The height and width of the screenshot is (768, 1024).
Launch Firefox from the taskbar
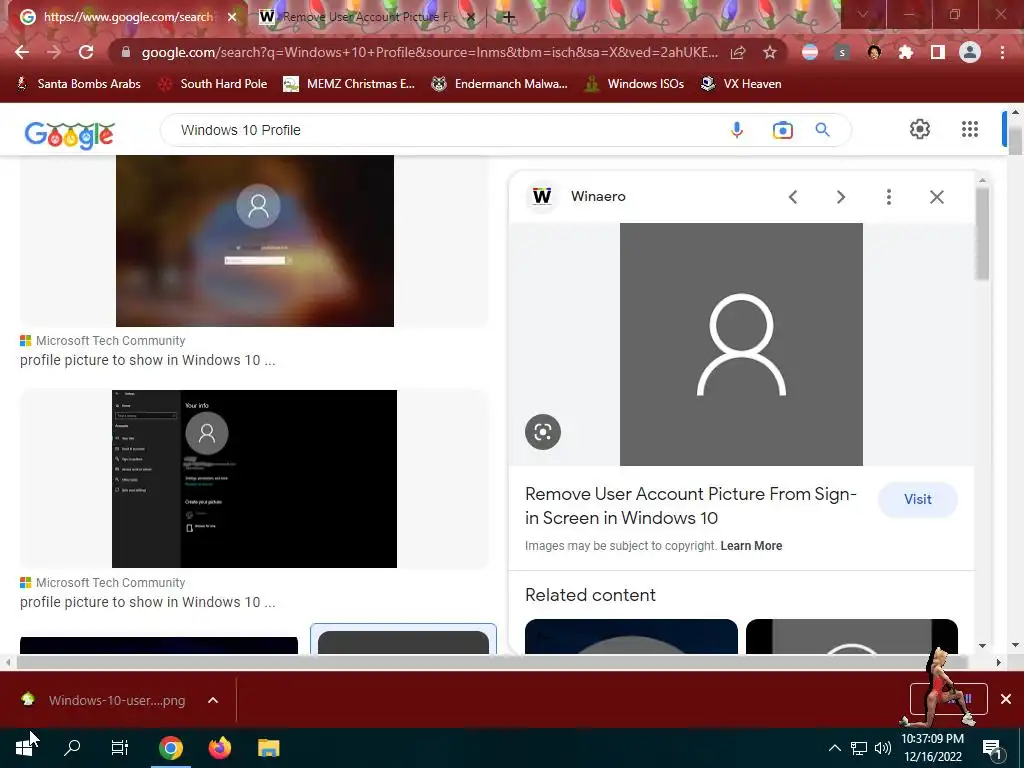point(220,748)
